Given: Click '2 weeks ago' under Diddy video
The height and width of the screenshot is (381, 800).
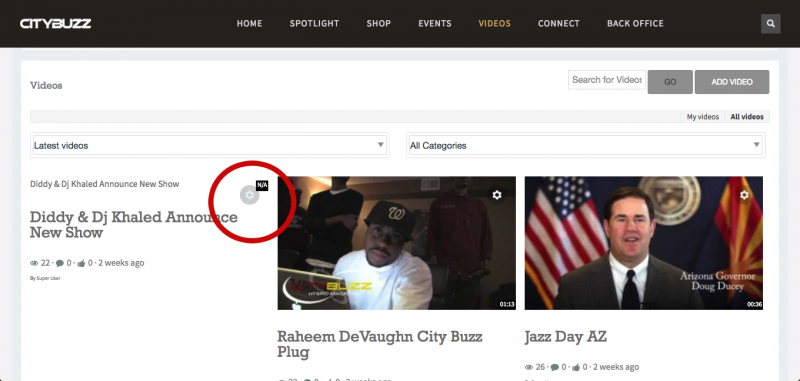Looking at the screenshot, I should coord(121,263).
